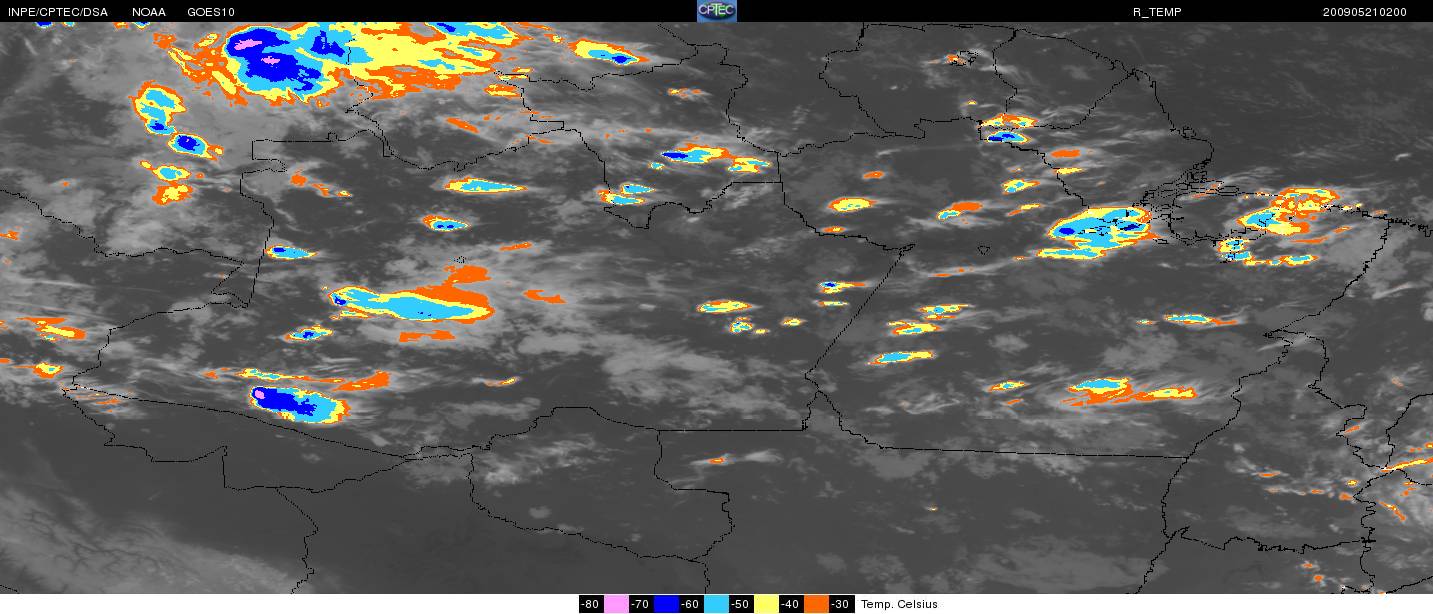
Task: Click the CPTEC logo in the header
Action: click(x=716, y=11)
